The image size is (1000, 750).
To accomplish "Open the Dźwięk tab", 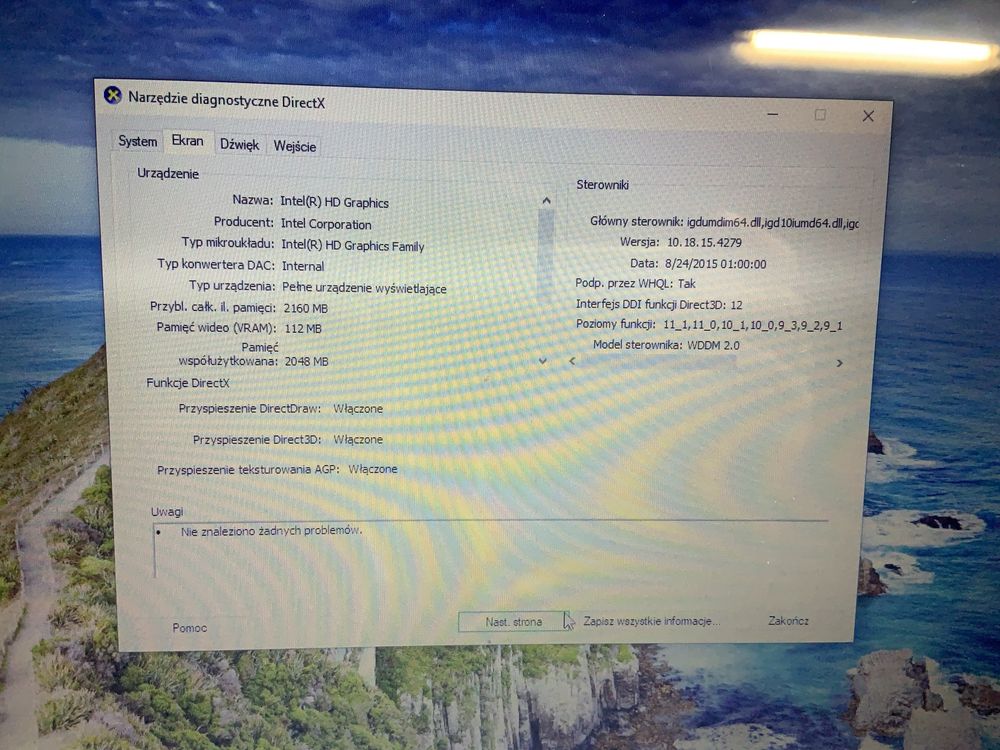I will tap(239, 145).
